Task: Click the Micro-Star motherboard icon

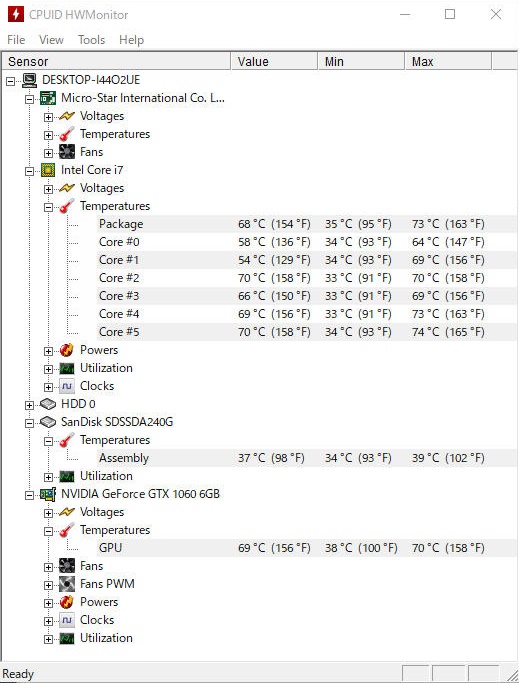Action: pyautogui.click(x=48, y=98)
